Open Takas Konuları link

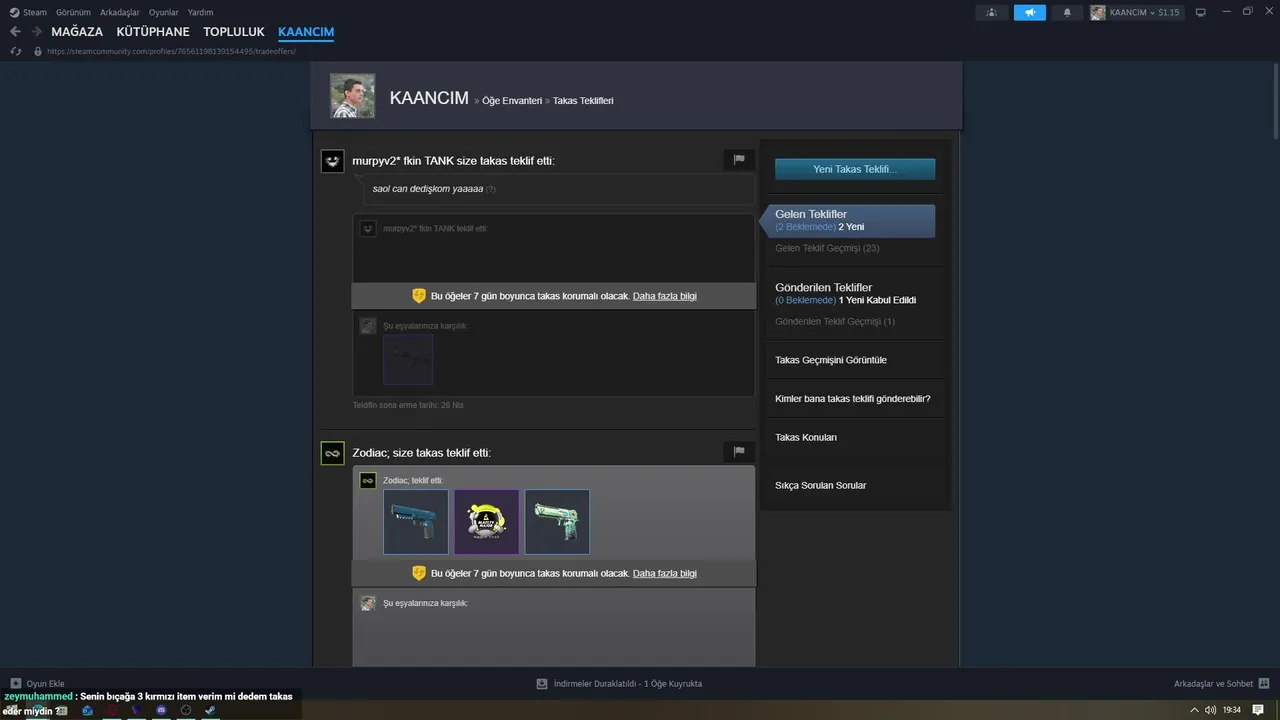806,437
